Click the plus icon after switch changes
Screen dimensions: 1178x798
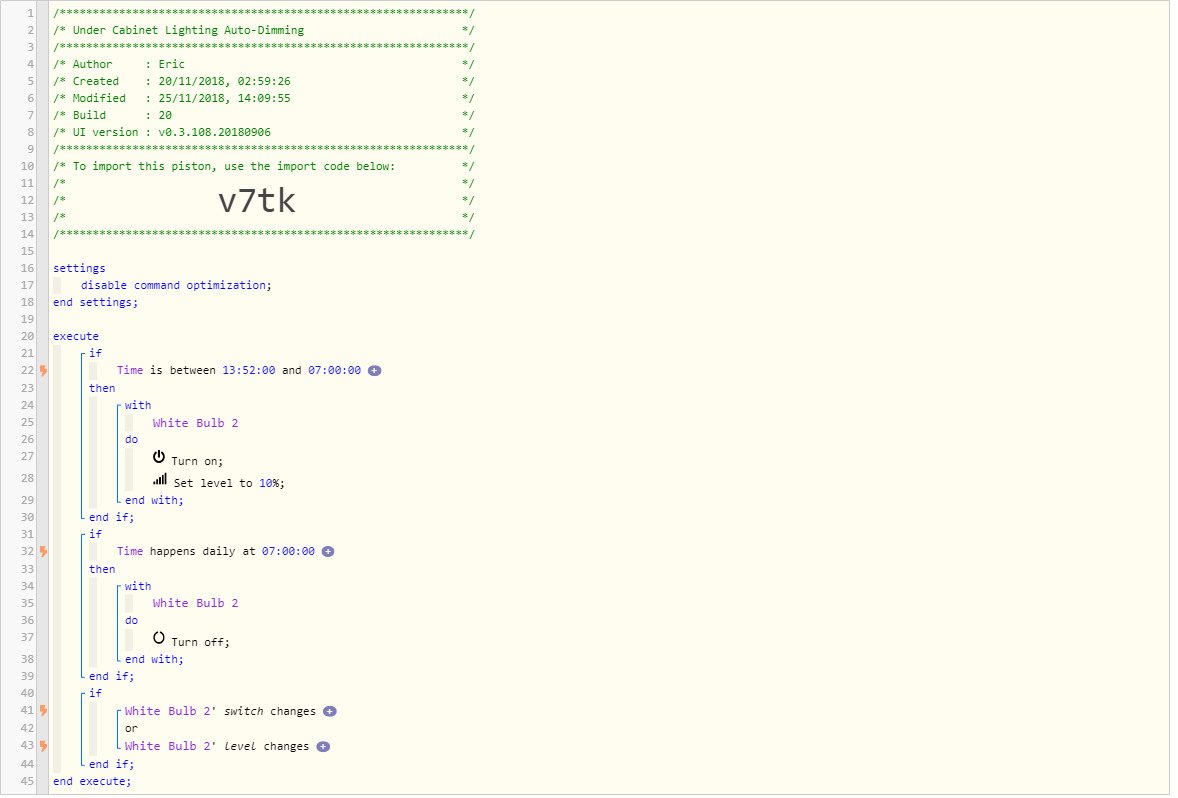(x=330, y=712)
